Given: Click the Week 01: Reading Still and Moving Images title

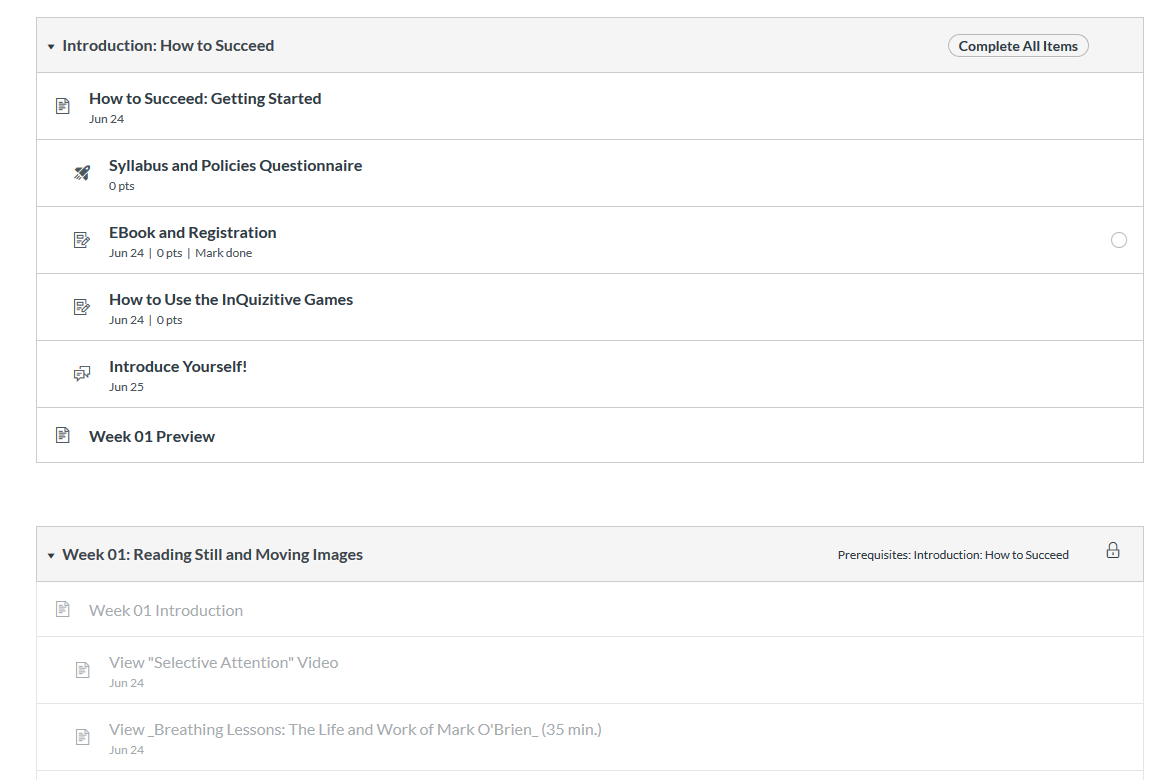Looking at the screenshot, I should click(x=213, y=555).
